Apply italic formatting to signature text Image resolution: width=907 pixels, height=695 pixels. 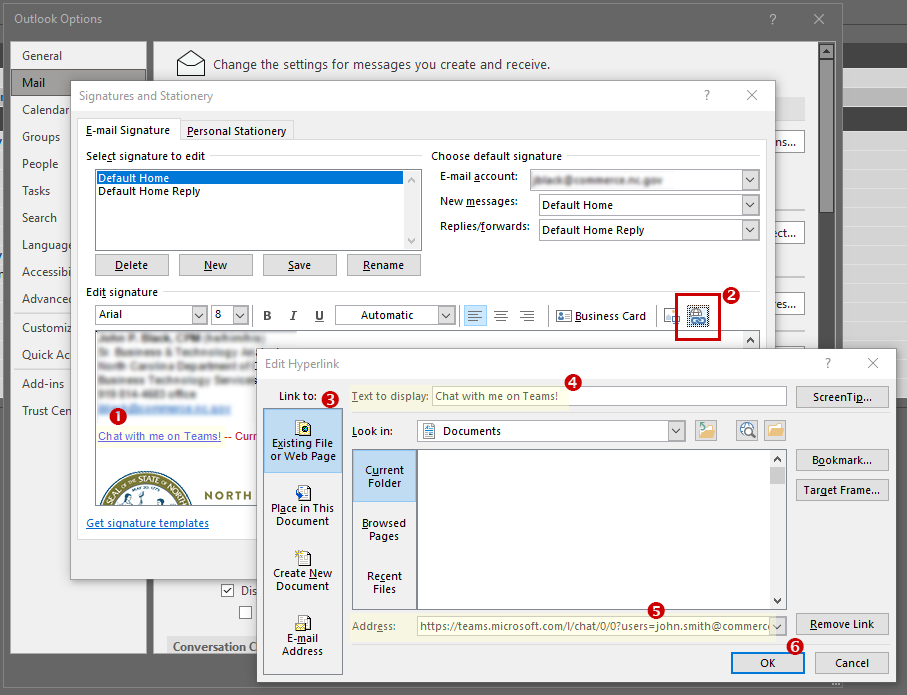(293, 315)
